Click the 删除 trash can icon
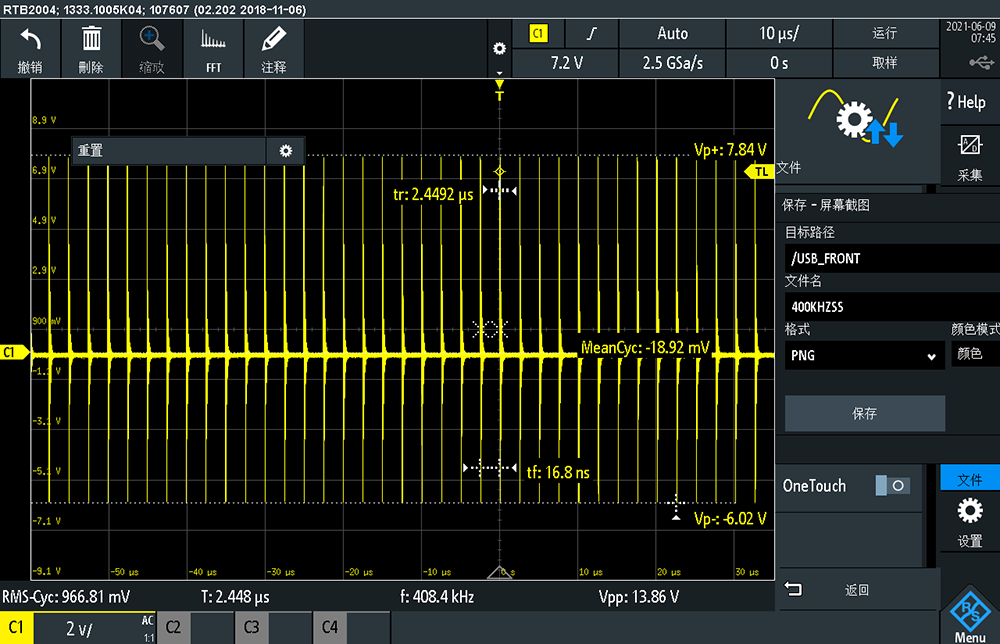 (91, 41)
